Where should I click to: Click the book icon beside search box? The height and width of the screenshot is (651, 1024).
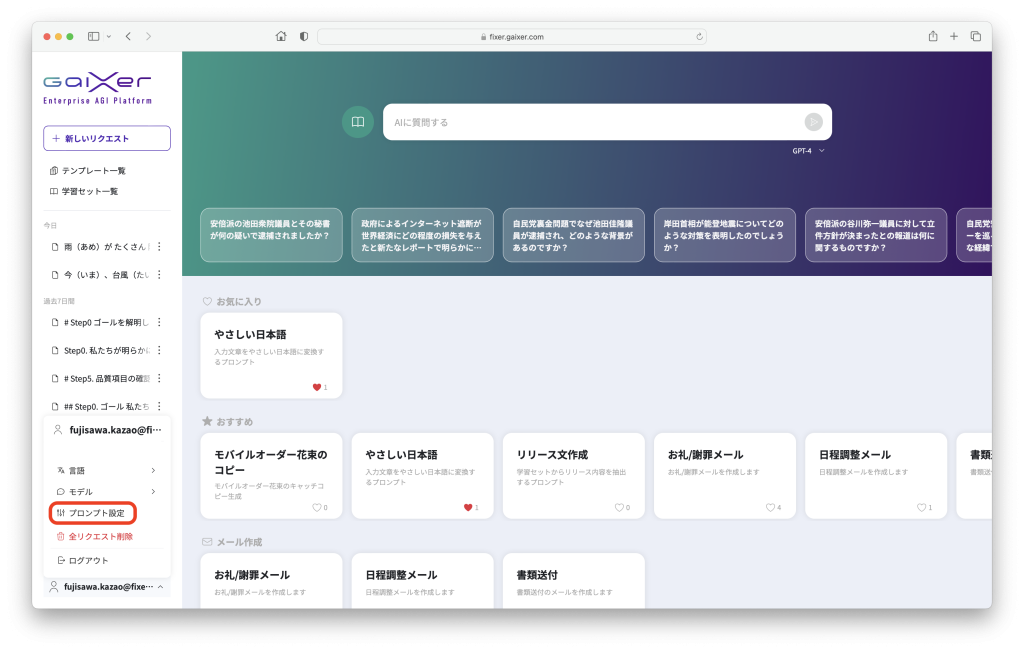point(357,122)
